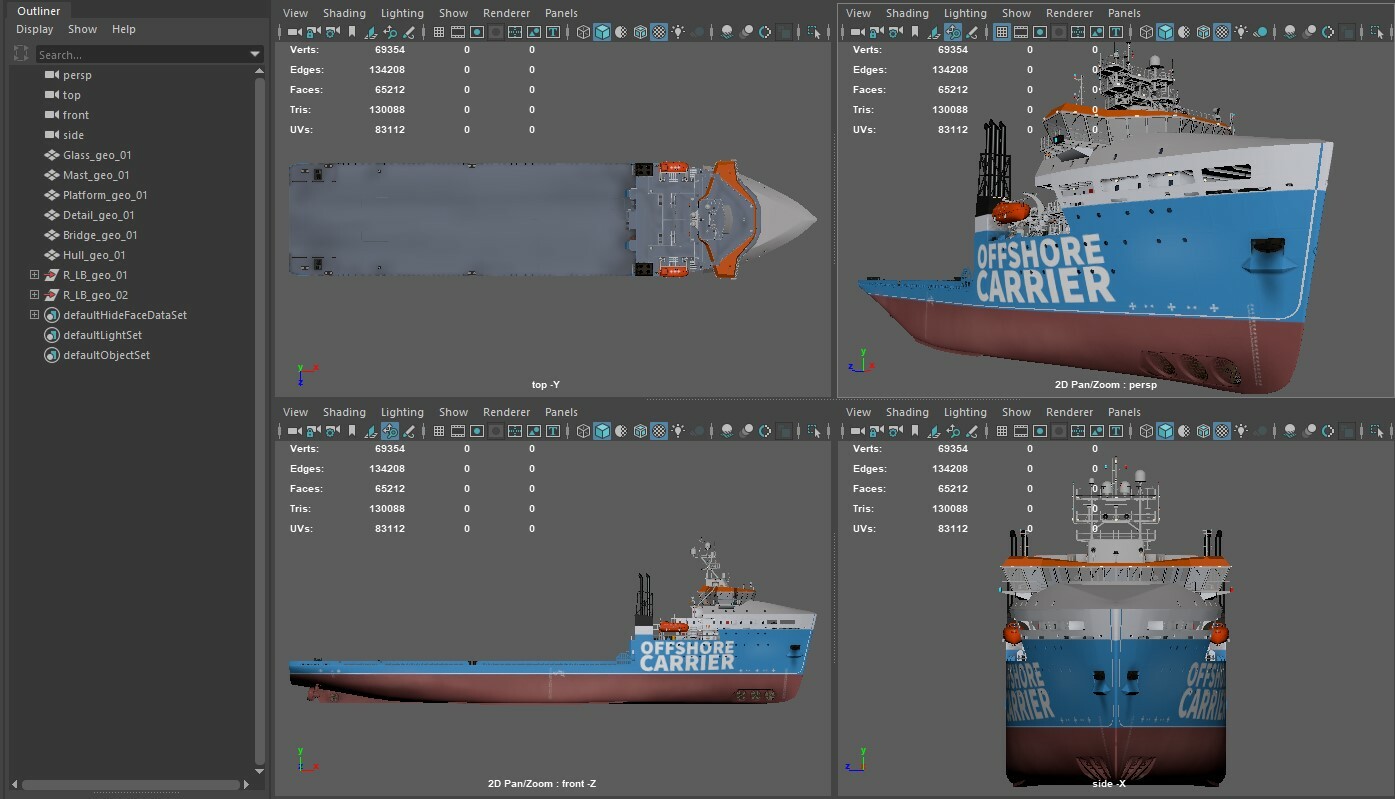
Task: Click Grease Pencil icon in top viewport toolbar
Action: click(409, 32)
